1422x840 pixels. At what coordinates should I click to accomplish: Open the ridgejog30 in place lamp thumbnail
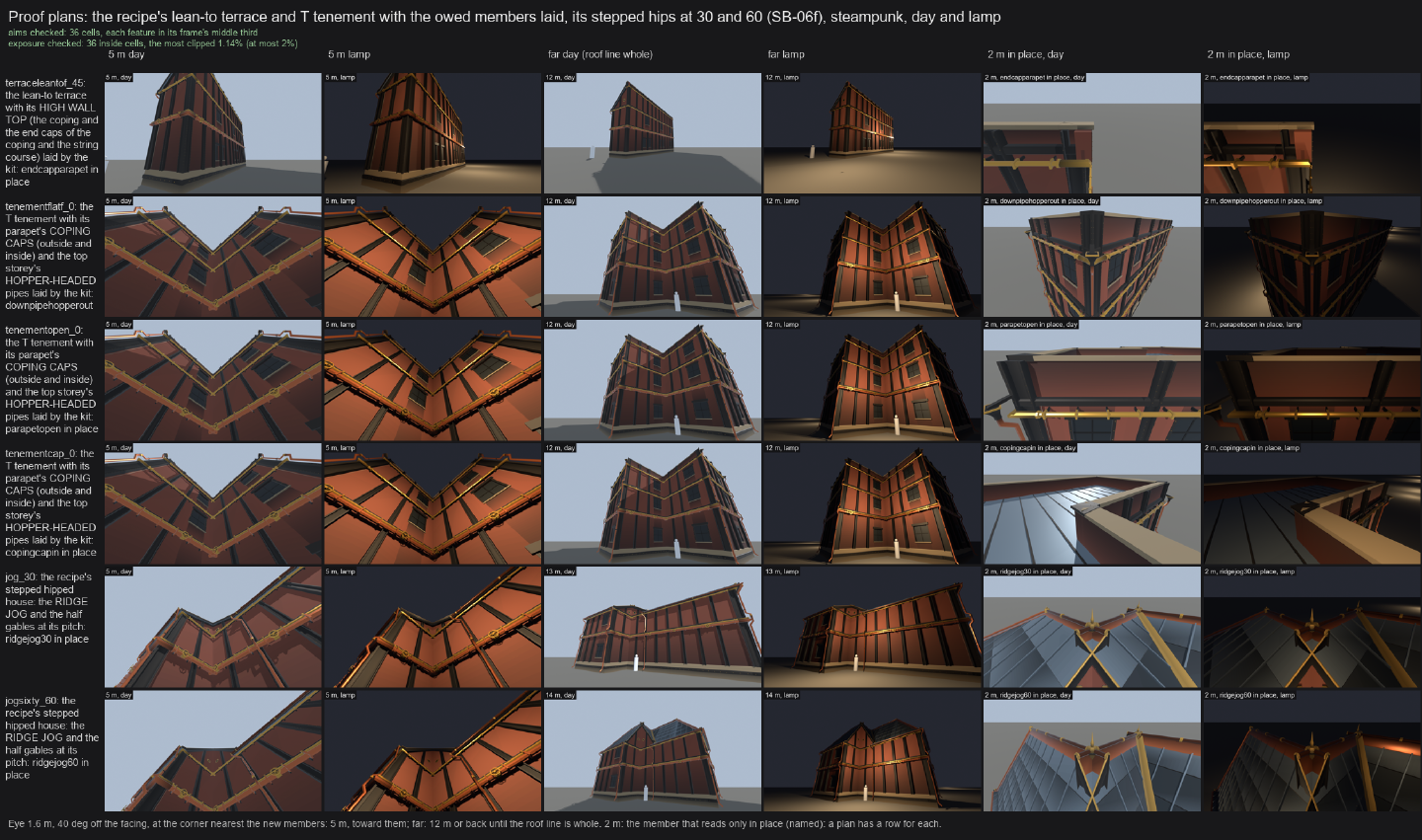tap(1311, 627)
